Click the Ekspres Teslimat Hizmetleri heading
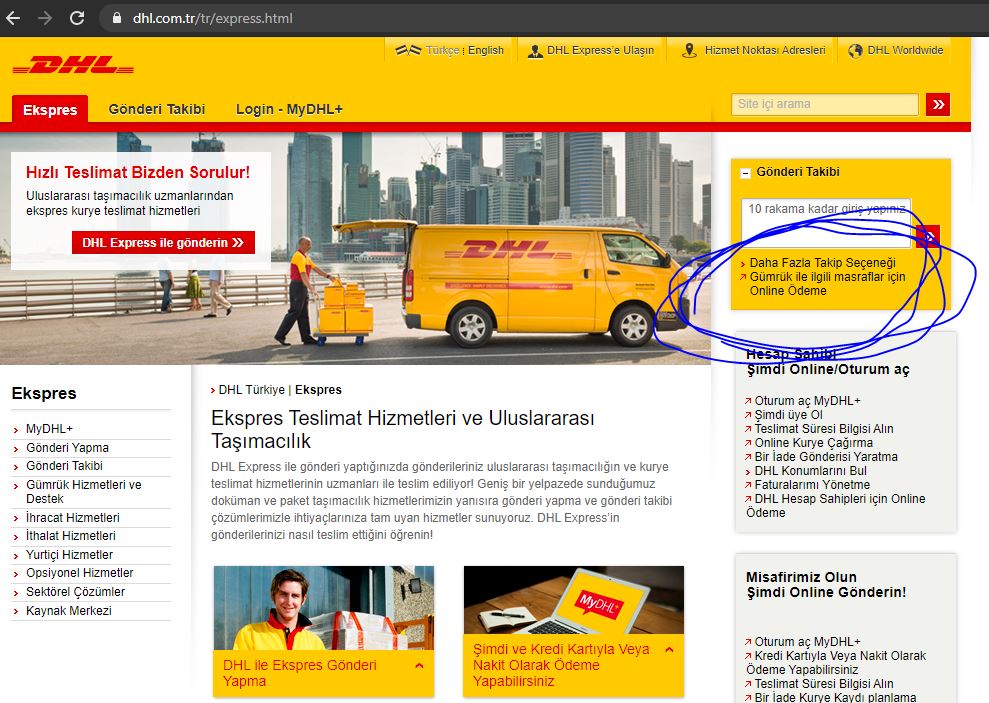The width and height of the screenshot is (989, 703). click(x=402, y=429)
